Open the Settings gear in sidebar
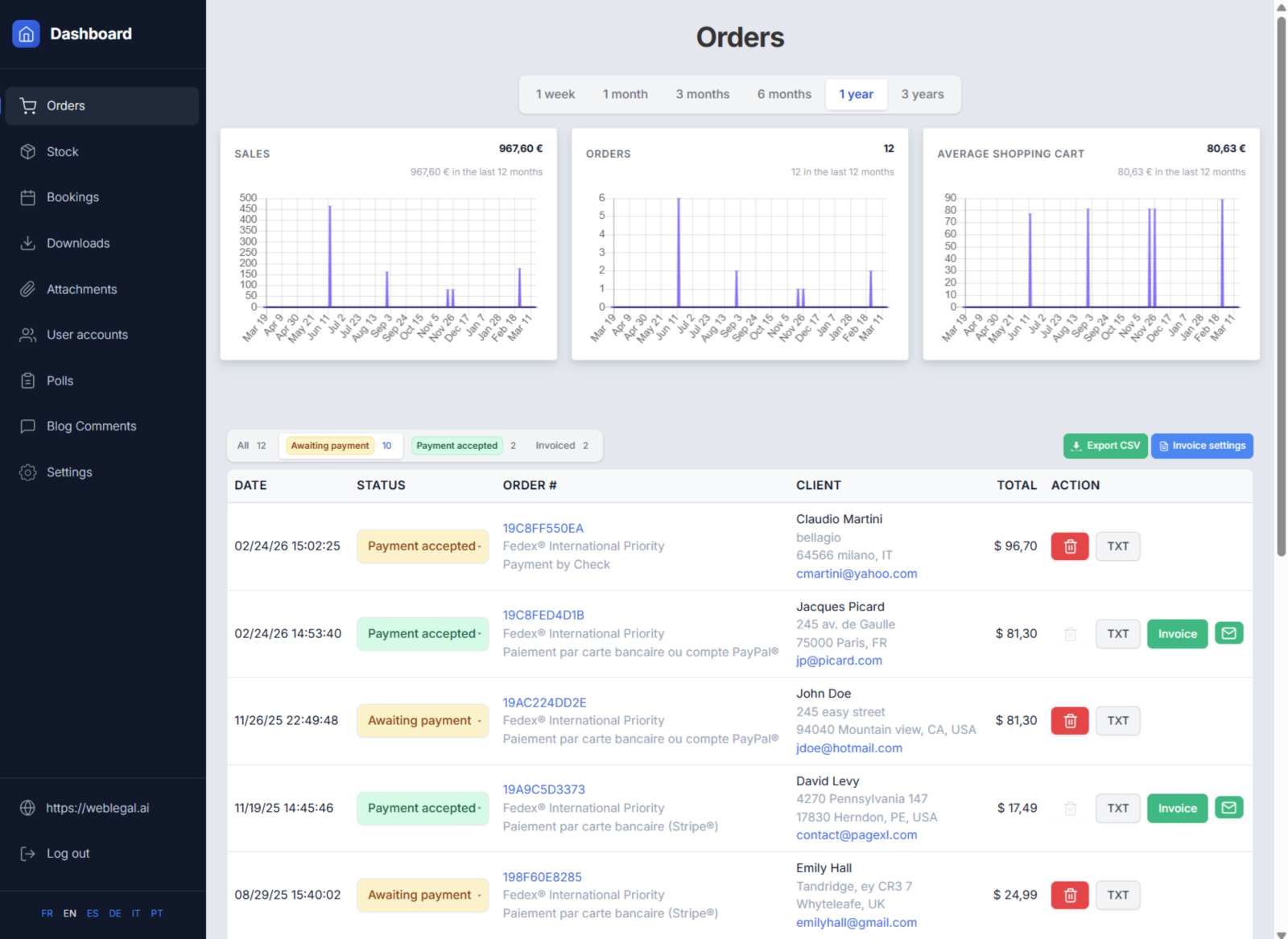Screen dimensions: 1288x939 coord(28,472)
